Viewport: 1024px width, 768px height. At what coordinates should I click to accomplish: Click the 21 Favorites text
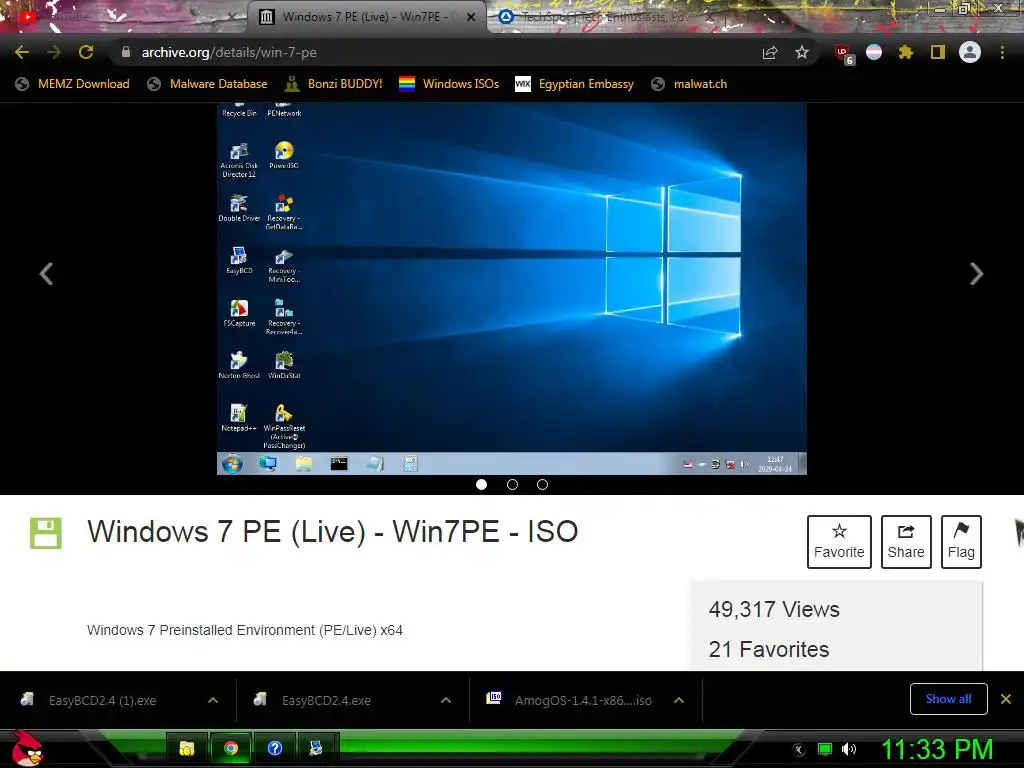click(x=769, y=649)
